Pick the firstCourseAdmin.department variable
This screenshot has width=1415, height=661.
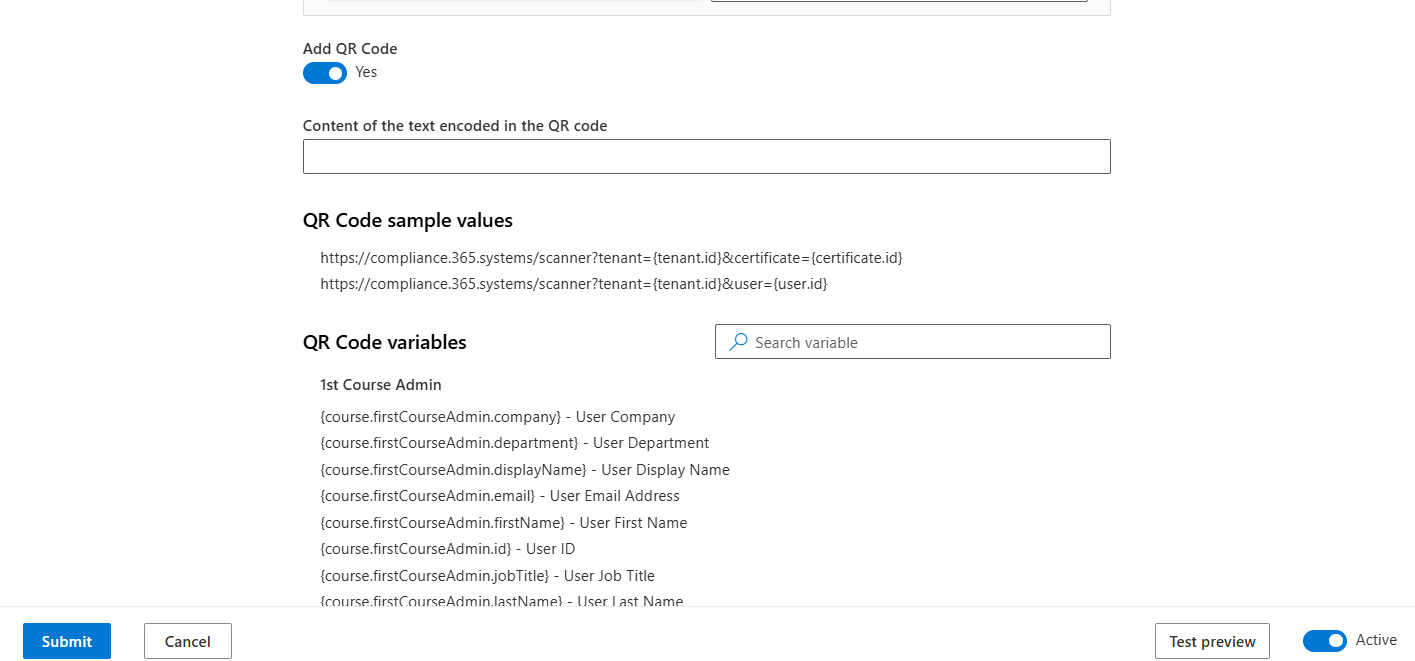tap(514, 443)
